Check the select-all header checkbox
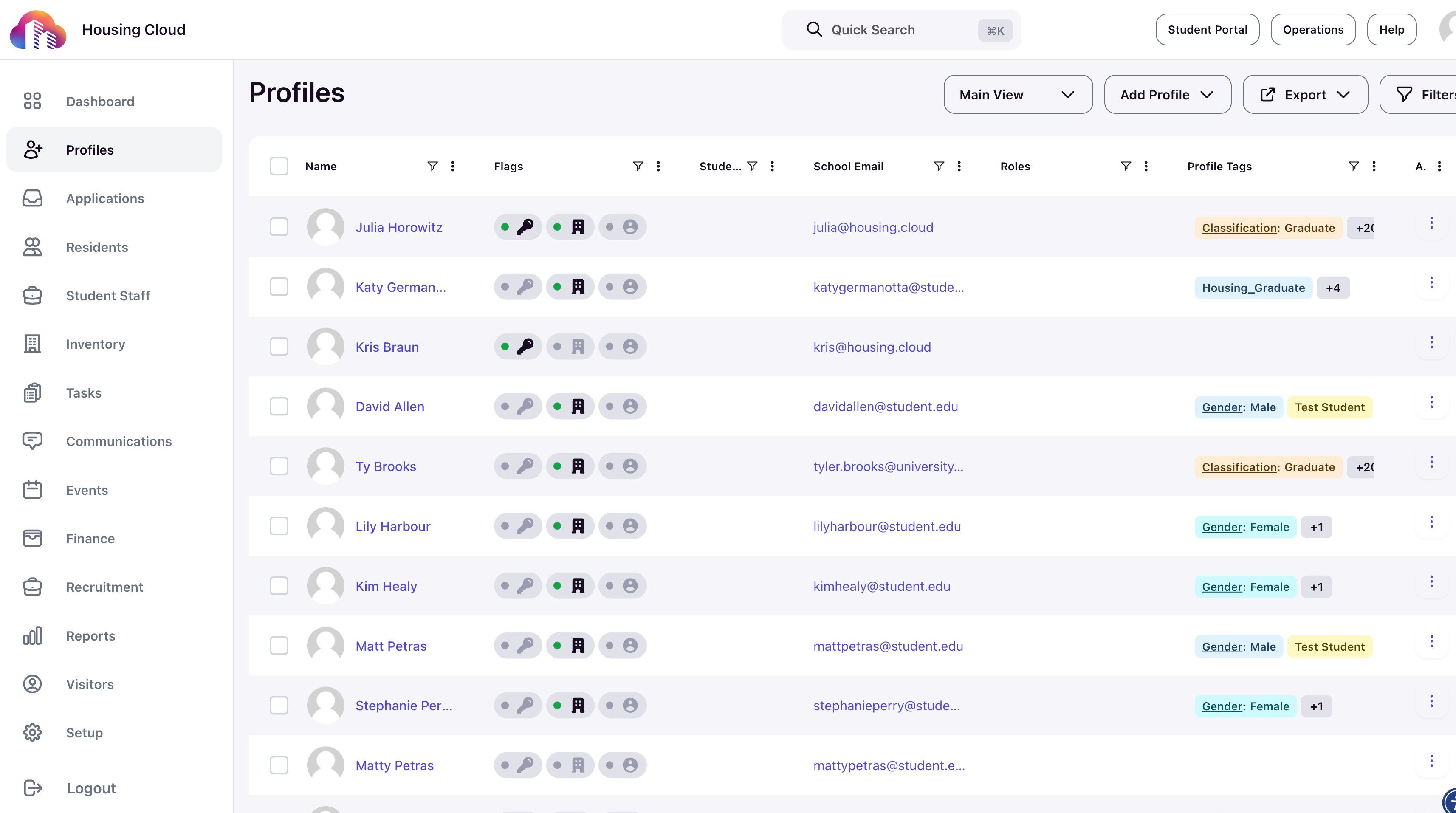The image size is (1456, 813). (x=279, y=166)
